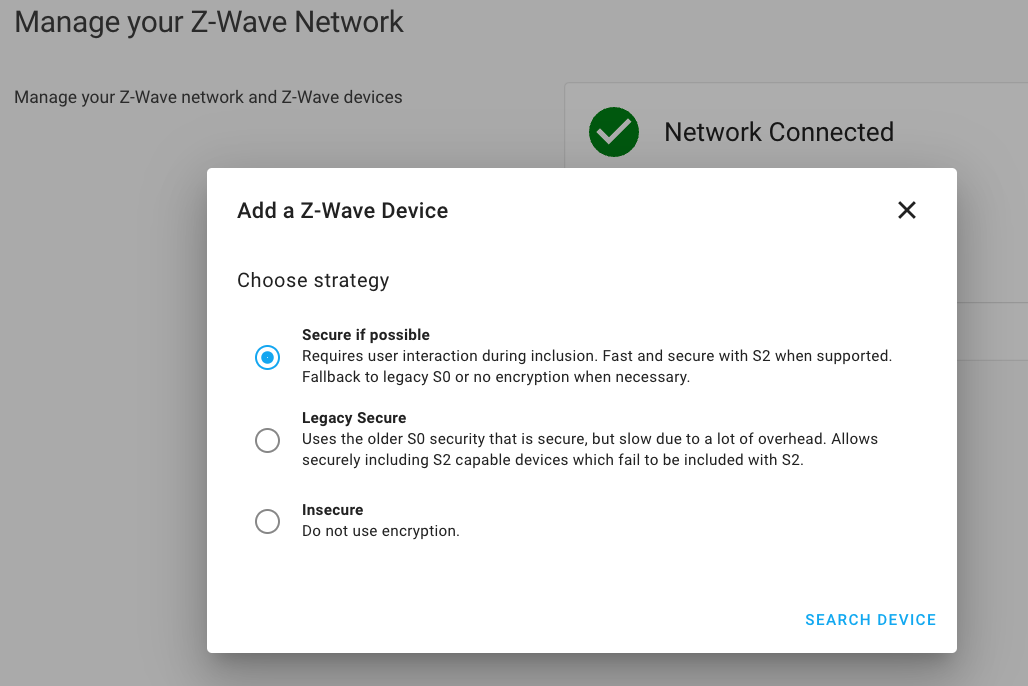The image size is (1028, 686).
Task: Click the SEARCH DEVICE button
Action: [x=869, y=619]
